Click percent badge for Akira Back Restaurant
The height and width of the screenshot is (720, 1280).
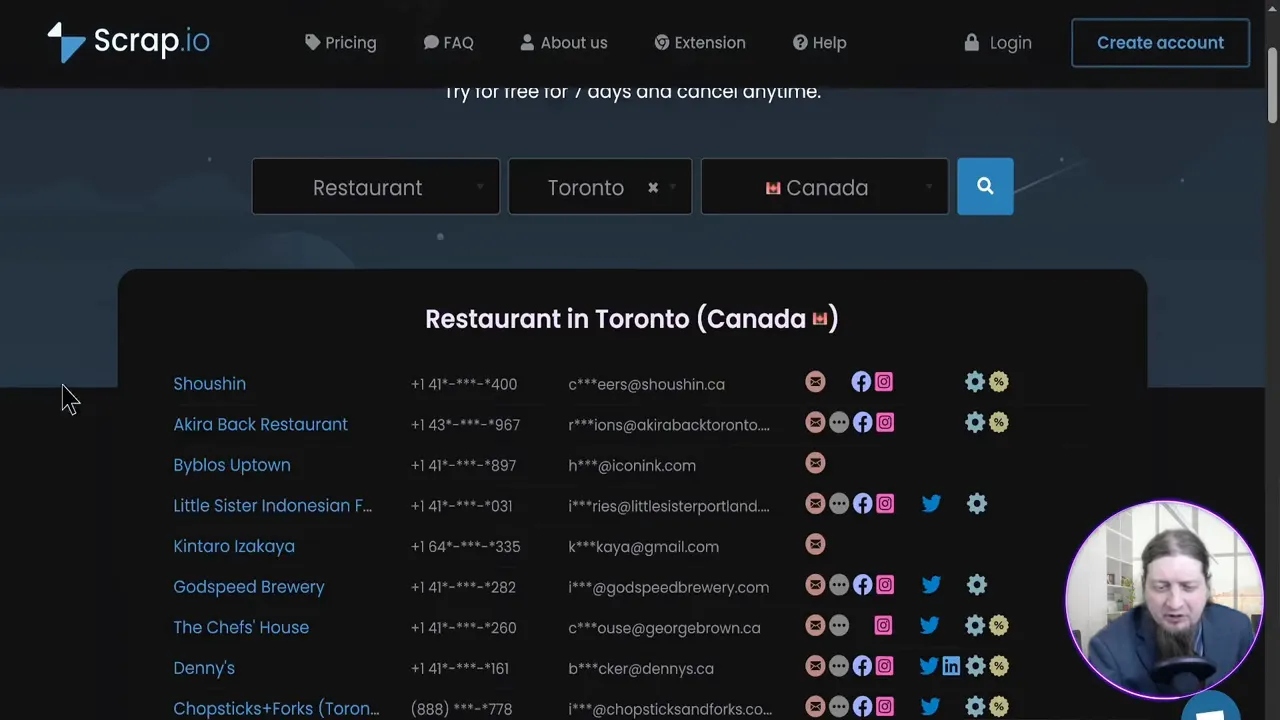(x=998, y=423)
